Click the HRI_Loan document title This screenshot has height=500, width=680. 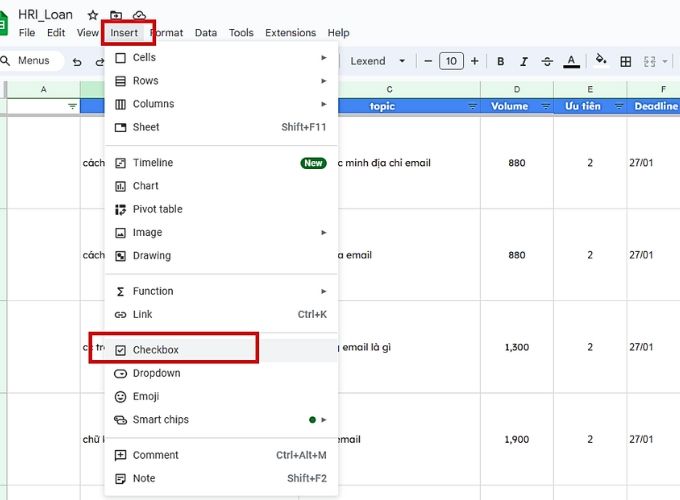(45, 15)
